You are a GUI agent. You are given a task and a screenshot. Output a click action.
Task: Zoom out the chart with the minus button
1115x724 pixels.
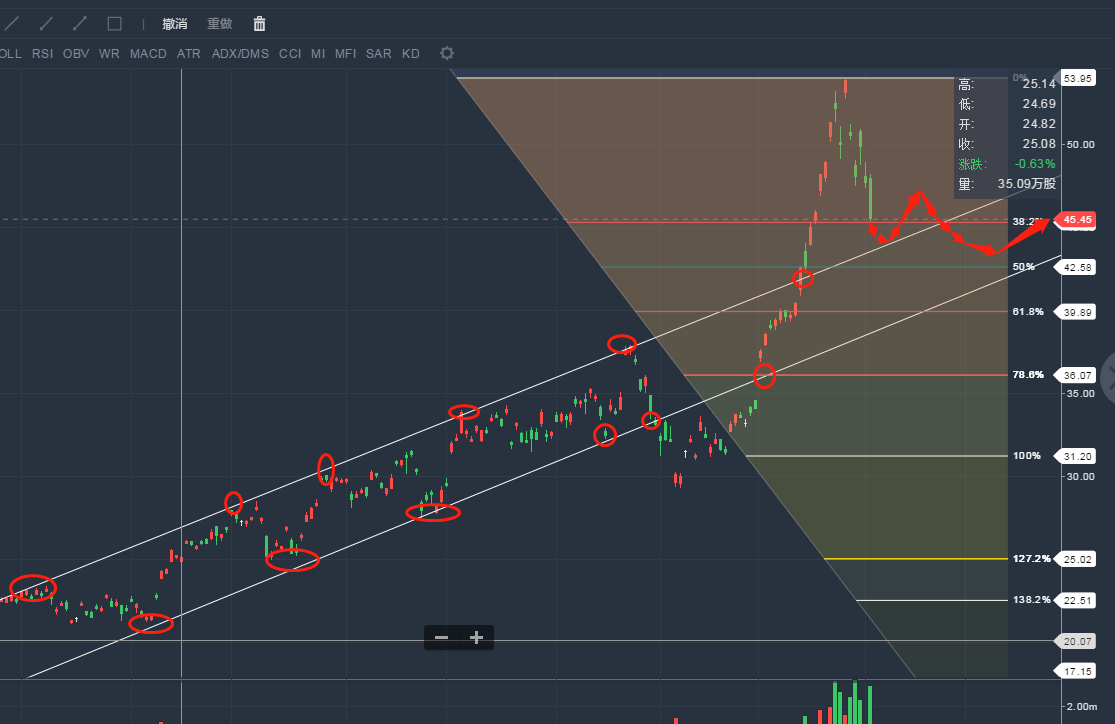[442, 637]
